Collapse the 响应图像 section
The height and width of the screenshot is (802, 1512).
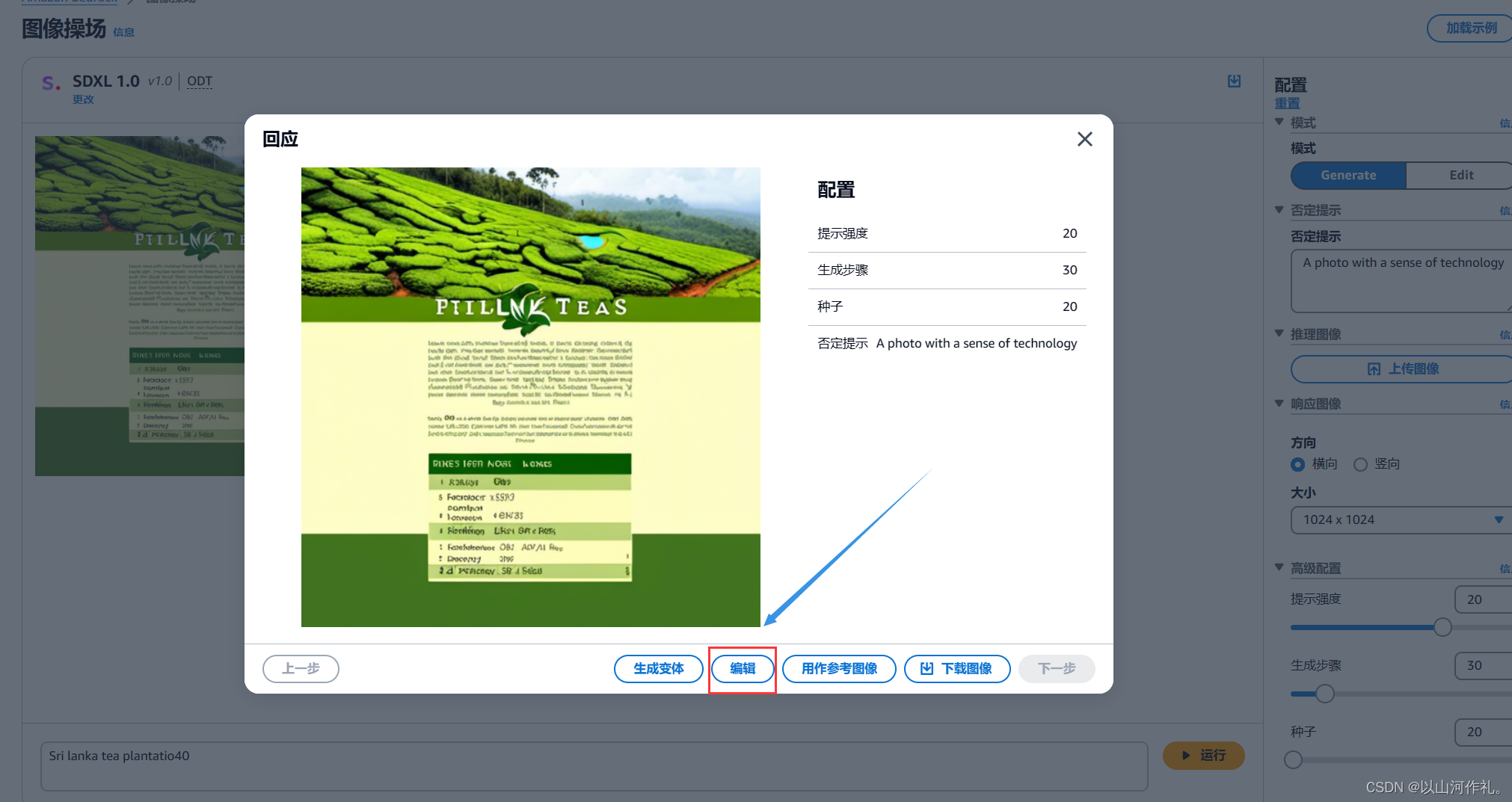tap(1279, 403)
